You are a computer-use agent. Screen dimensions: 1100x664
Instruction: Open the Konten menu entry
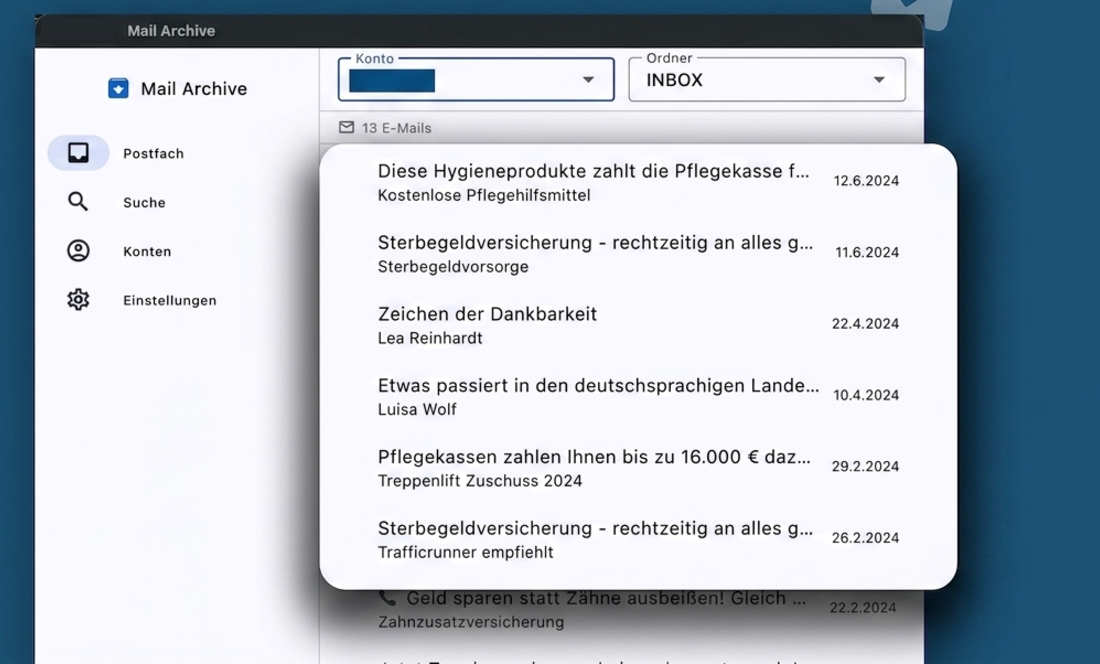tap(147, 252)
